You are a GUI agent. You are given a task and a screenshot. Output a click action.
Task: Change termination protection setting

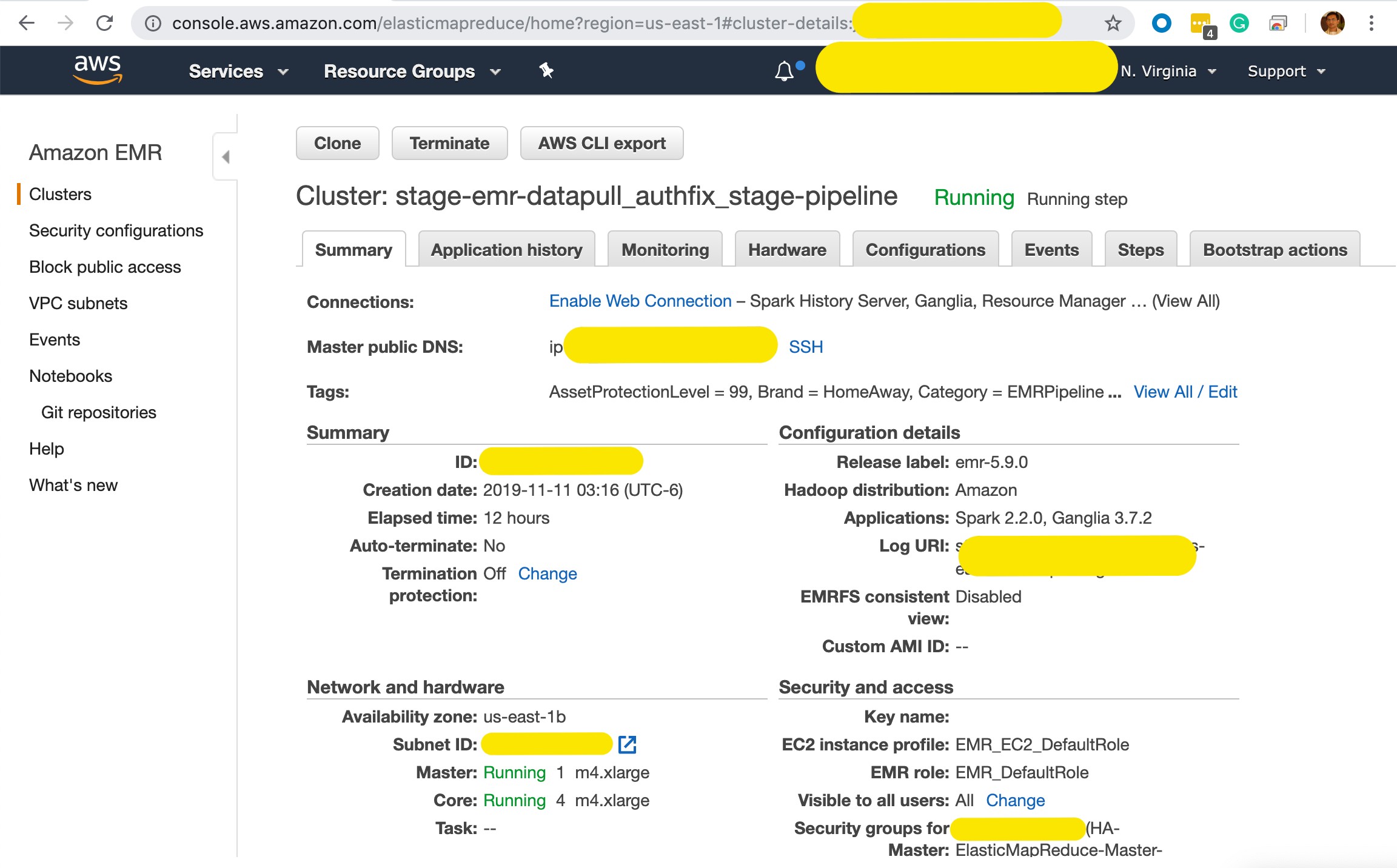click(546, 573)
